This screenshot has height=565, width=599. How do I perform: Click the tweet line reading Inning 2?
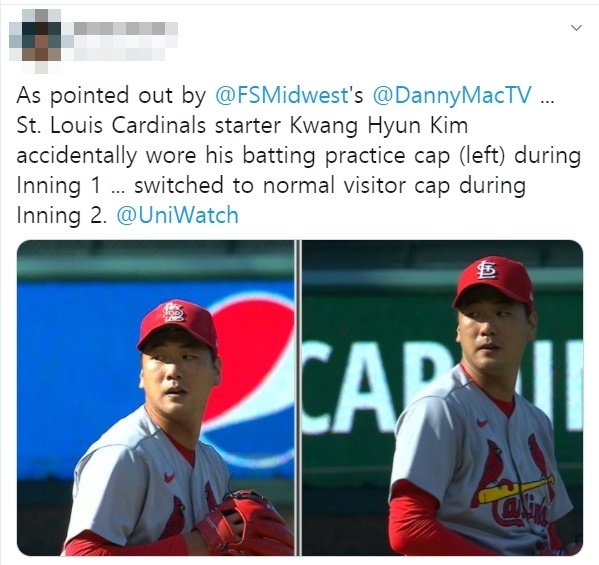pos(61,215)
